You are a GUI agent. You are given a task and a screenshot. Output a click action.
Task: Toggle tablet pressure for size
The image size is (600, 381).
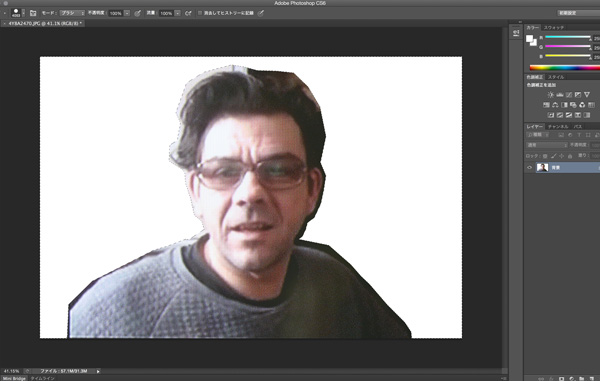click(x=261, y=13)
